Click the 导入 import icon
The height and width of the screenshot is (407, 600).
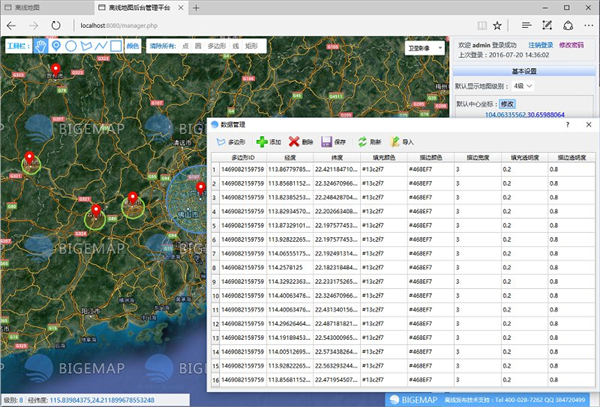click(396, 143)
